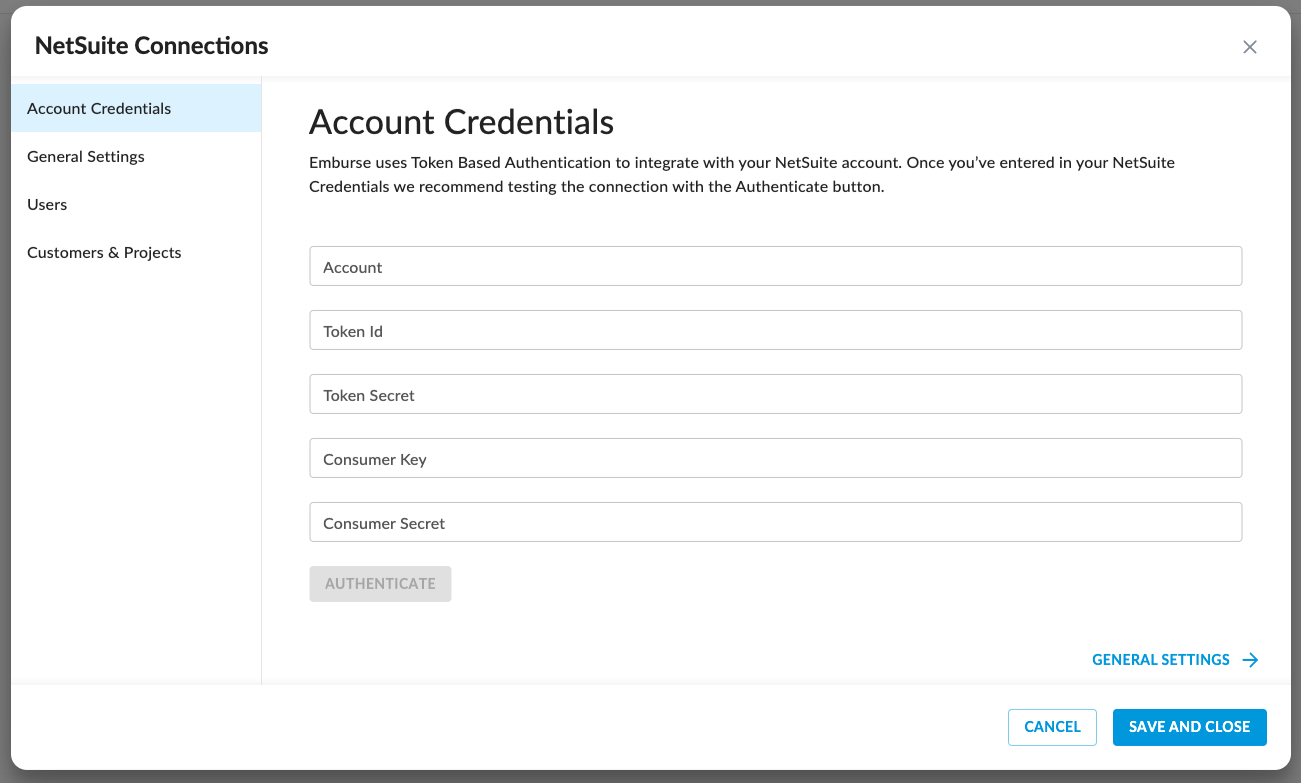Select the Token Id field

775,330
